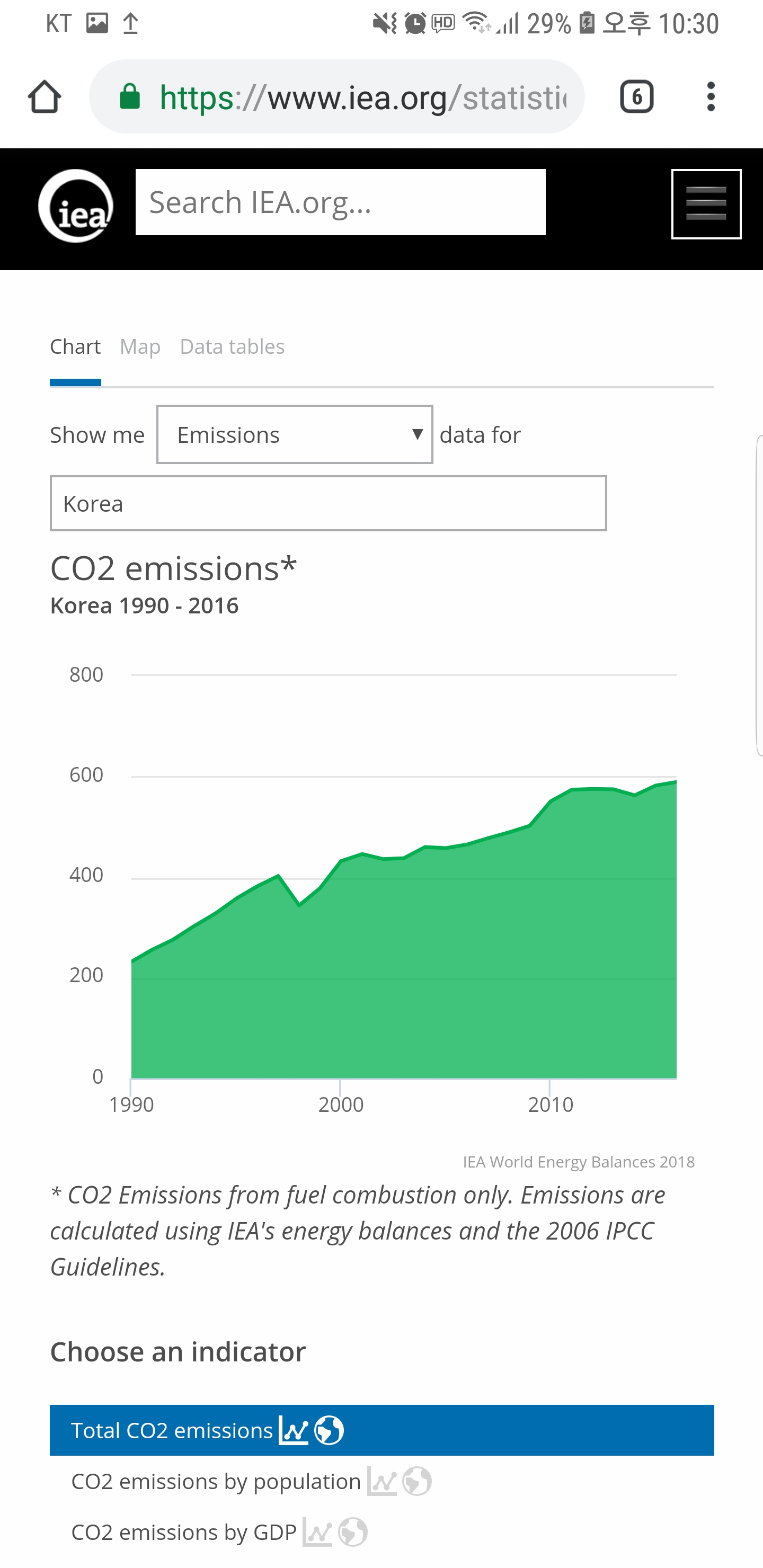Click chart icon for CO2 emissions by population
The height and width of the screenshot is (1568, 763).
coord(382,1481)
